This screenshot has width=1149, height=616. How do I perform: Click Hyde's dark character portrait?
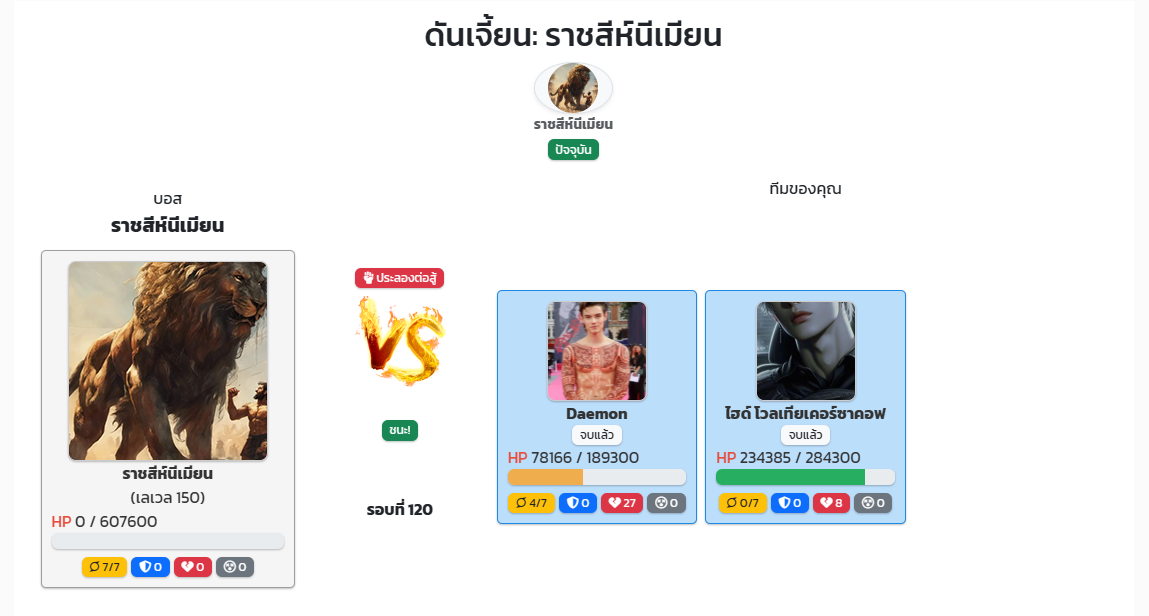(x=805, y=351)
